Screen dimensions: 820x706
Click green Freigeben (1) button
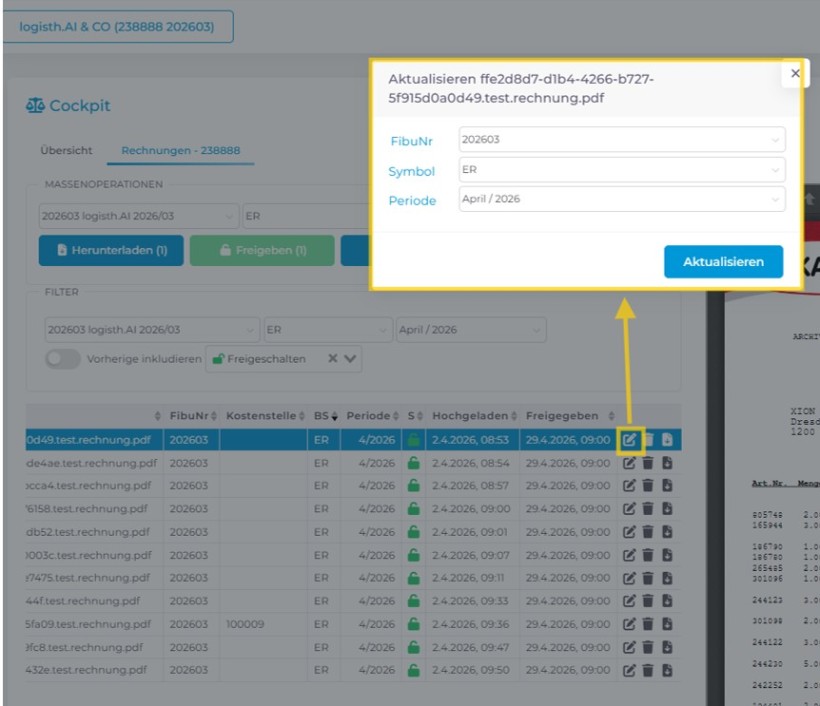pos(262,250)
